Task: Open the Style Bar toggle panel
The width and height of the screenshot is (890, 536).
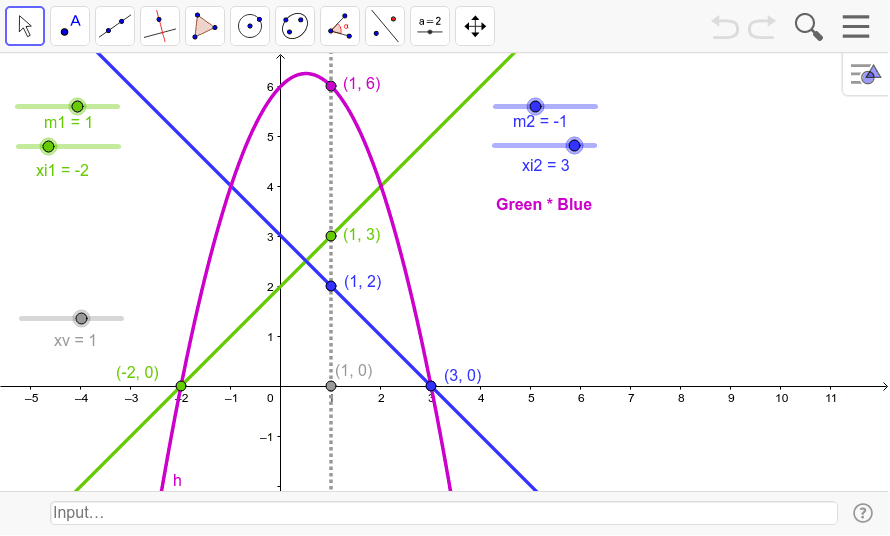Action: [x=866, y=74]
